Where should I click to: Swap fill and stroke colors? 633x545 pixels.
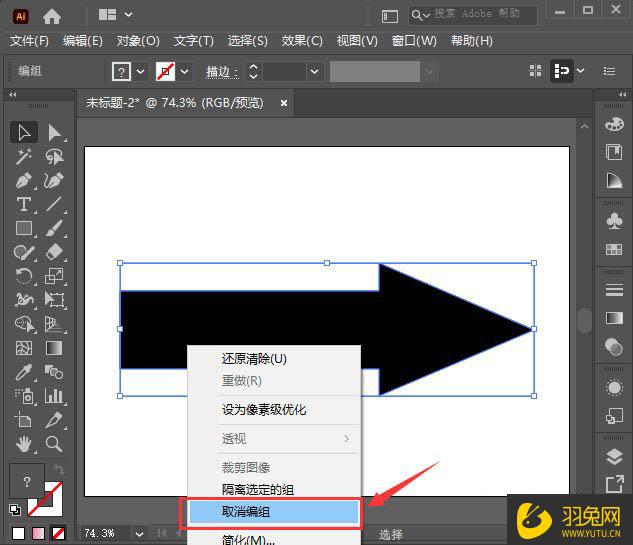[59, 470]
